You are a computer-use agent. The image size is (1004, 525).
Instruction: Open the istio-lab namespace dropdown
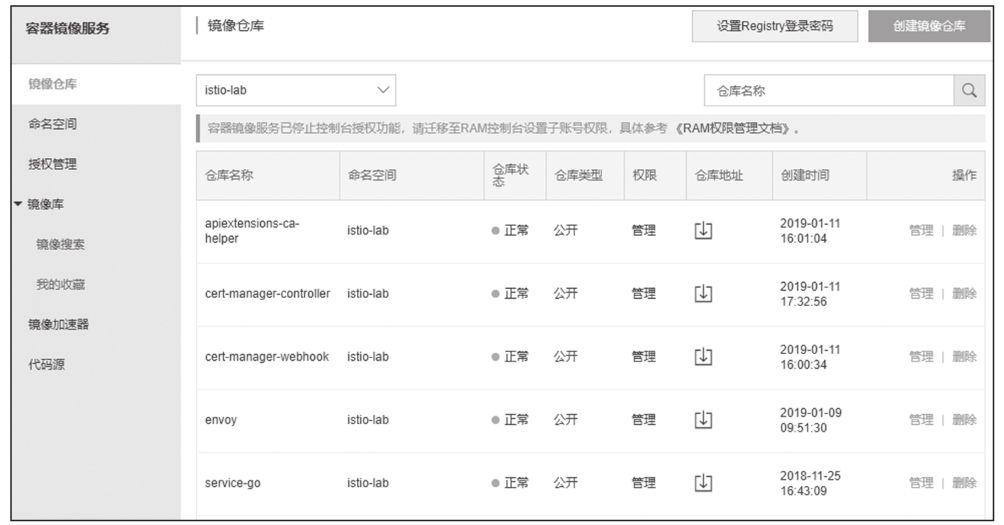pos(295,90)
